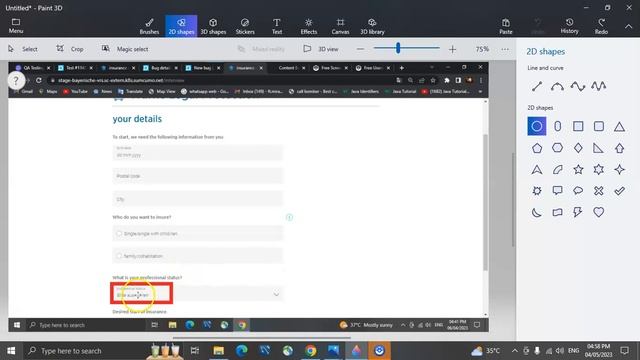
Task: Select the wavy Flag banner shape
Action: [x=558, y=212]
